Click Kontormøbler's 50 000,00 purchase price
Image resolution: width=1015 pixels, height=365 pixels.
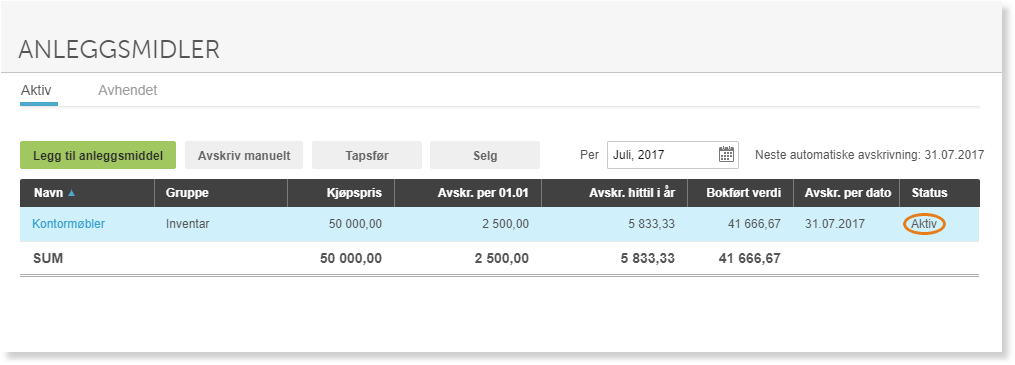(355, 224)
